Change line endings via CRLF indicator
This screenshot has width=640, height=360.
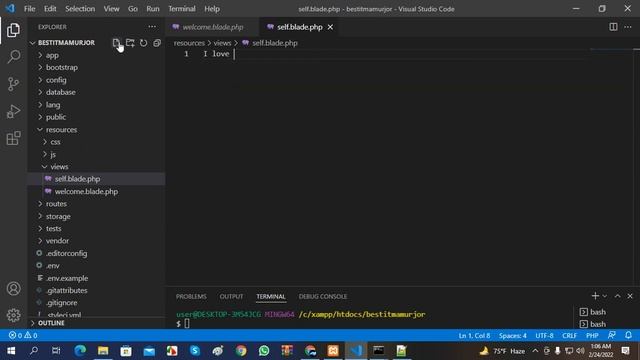[x=569, y=336]
